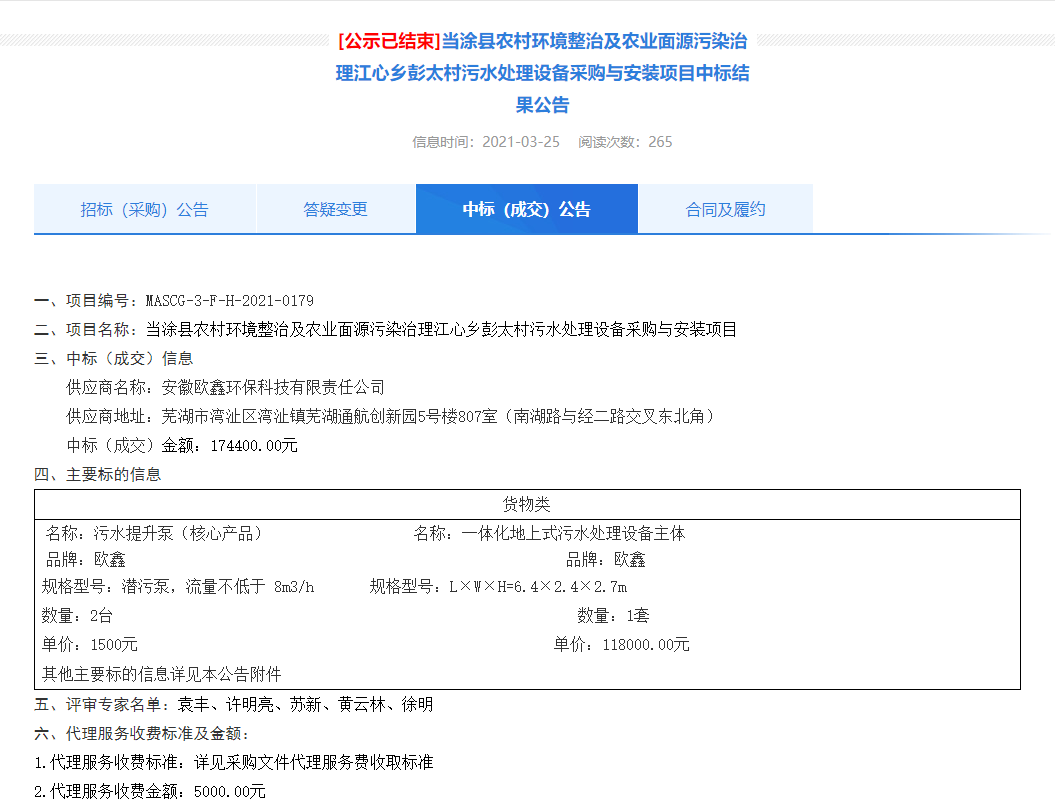Switch to the 答疑变更 tab
The image size is (1055, 808).
click(x=336, y=210)
